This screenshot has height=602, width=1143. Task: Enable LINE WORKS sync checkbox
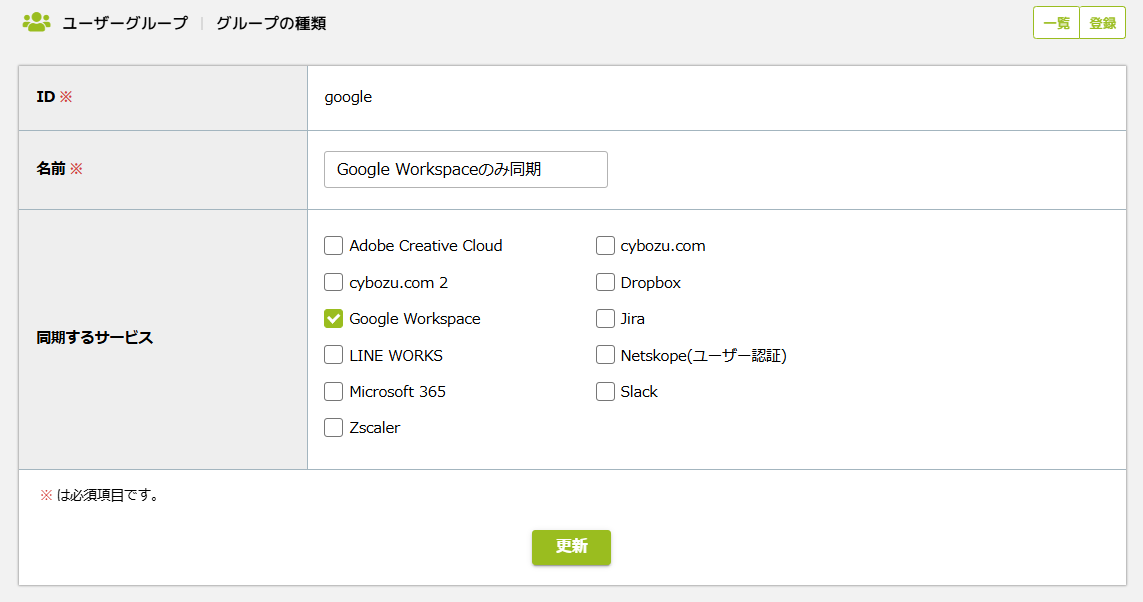[333, 355]
